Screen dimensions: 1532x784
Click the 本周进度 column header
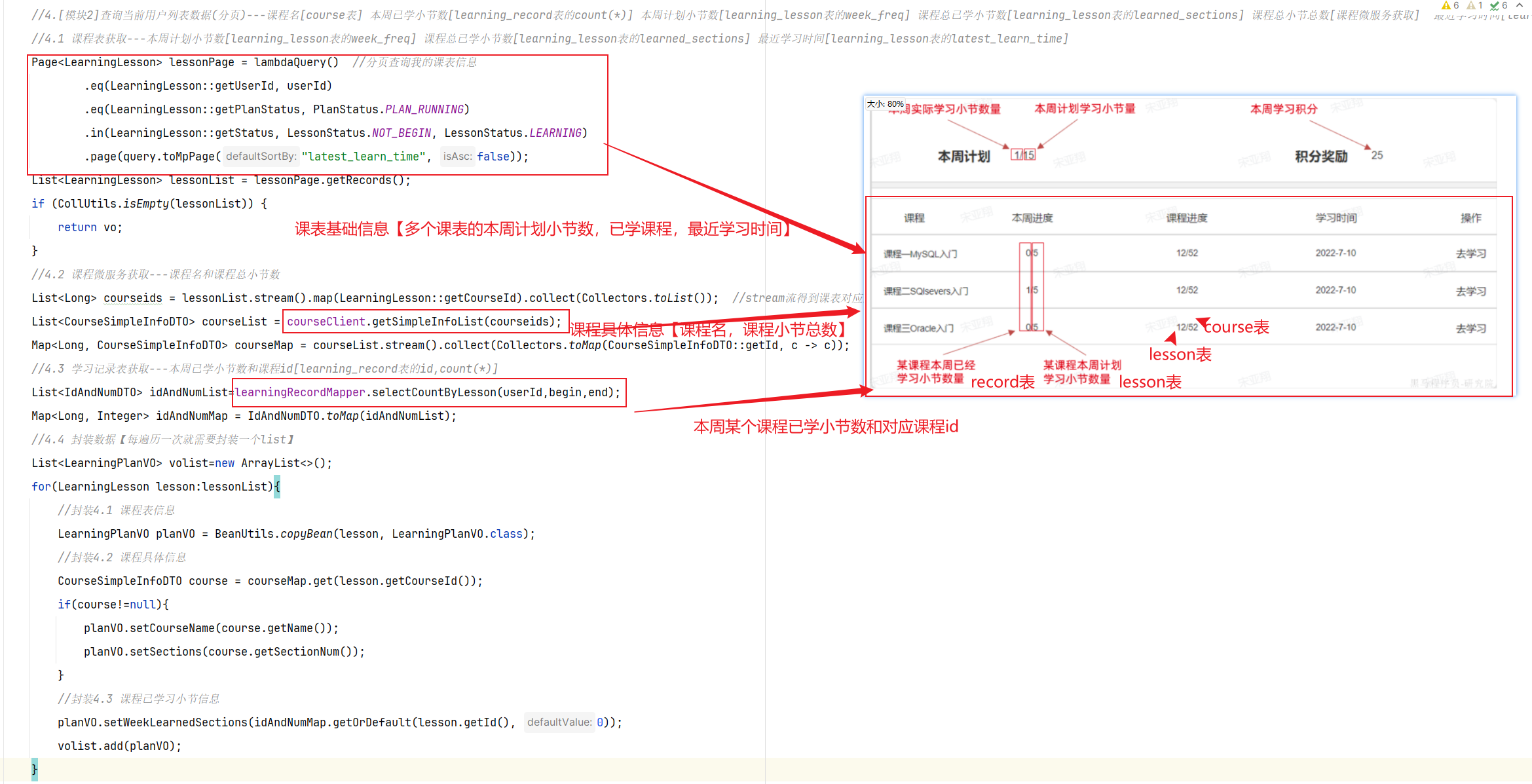[1032, 218]
